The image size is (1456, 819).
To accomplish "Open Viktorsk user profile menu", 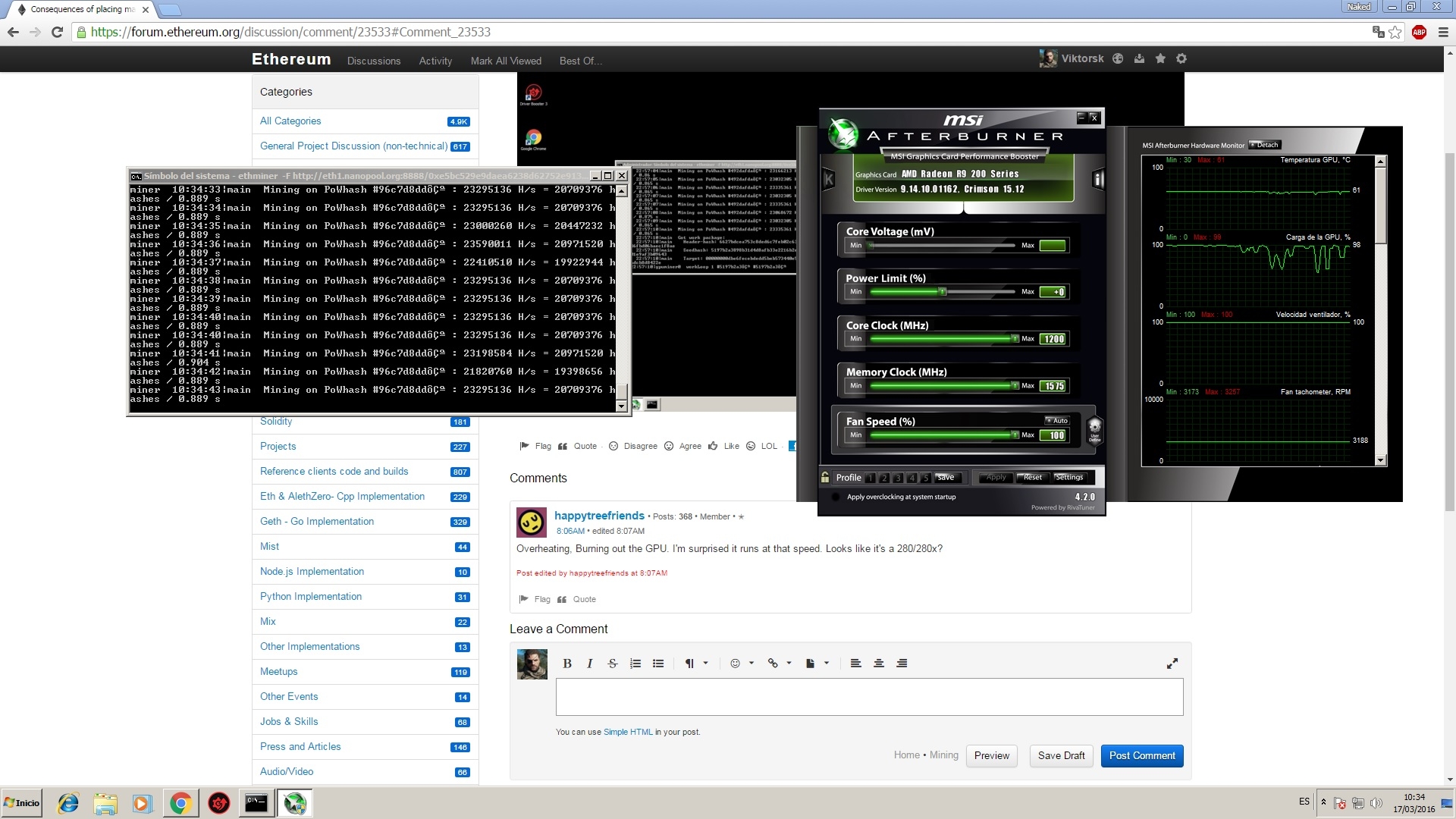I will click(1082, 58).
